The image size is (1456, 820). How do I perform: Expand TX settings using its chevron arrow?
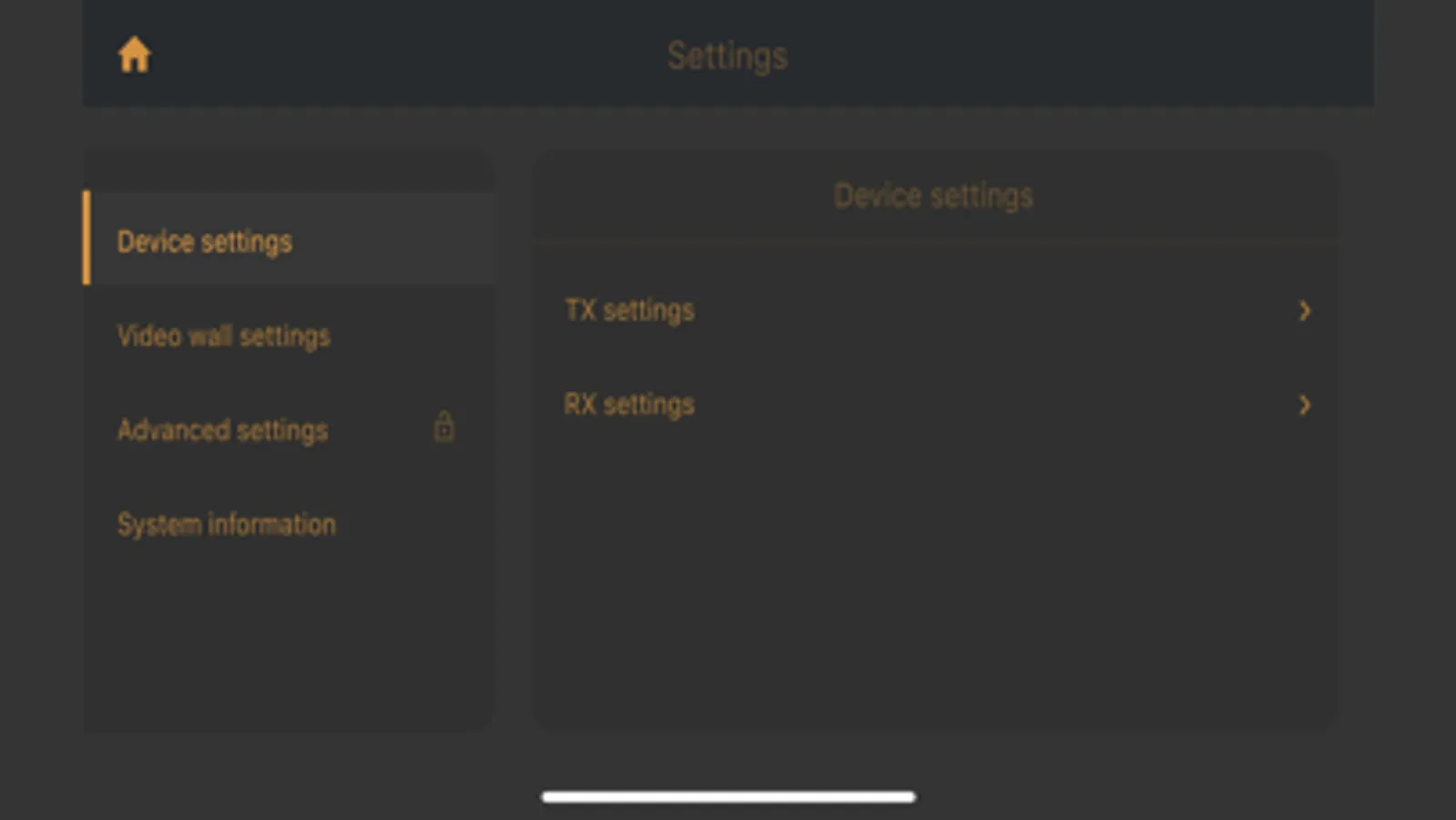click(x=1304, y=311)
